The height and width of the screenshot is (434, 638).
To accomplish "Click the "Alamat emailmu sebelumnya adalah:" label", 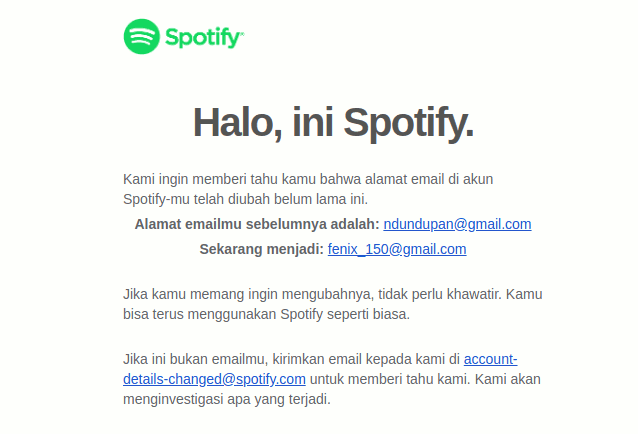I will point(257,224).
